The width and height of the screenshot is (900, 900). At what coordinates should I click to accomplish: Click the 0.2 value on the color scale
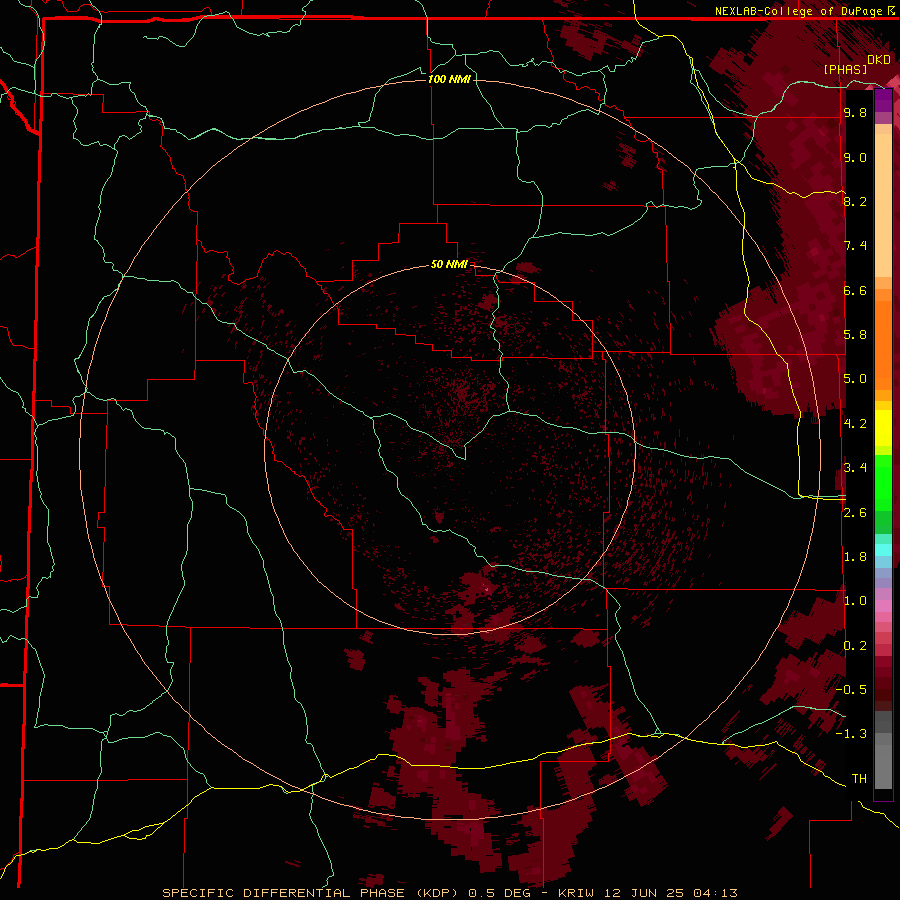coord(855,646)
